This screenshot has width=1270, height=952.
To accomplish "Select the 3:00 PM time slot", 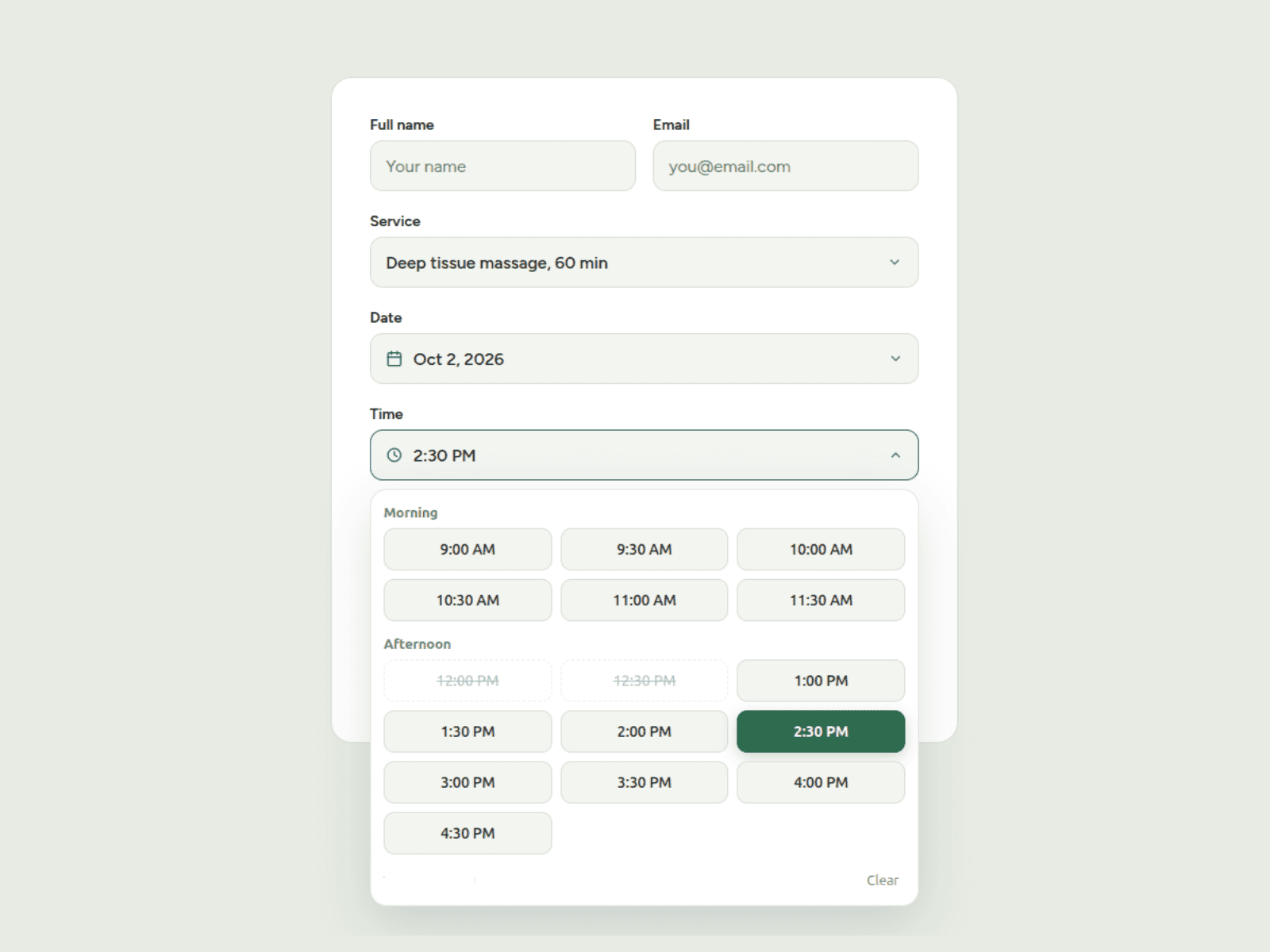I will coord(468,782).
